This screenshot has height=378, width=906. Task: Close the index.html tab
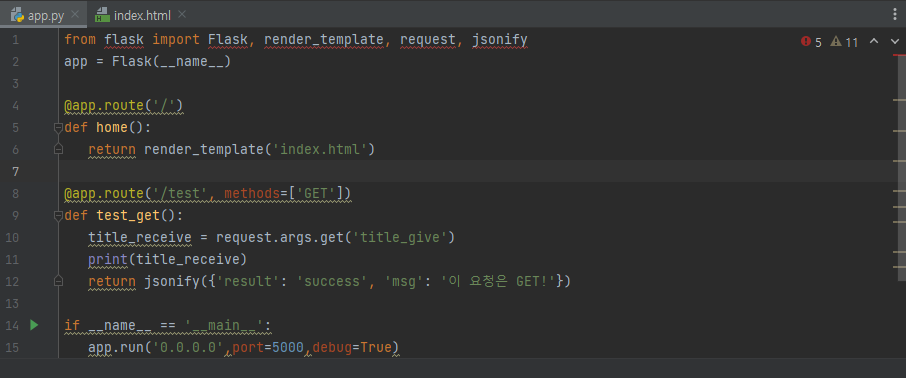182,14
